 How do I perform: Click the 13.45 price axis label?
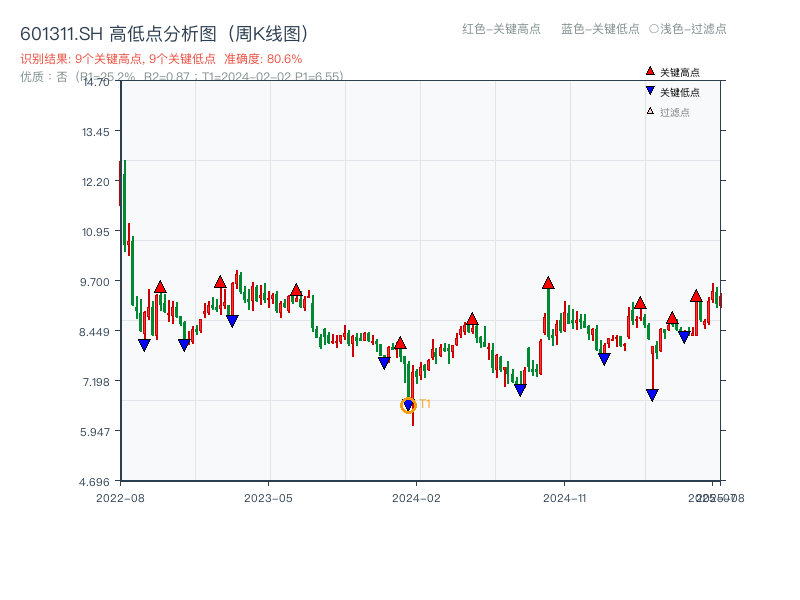pos(95,132)
